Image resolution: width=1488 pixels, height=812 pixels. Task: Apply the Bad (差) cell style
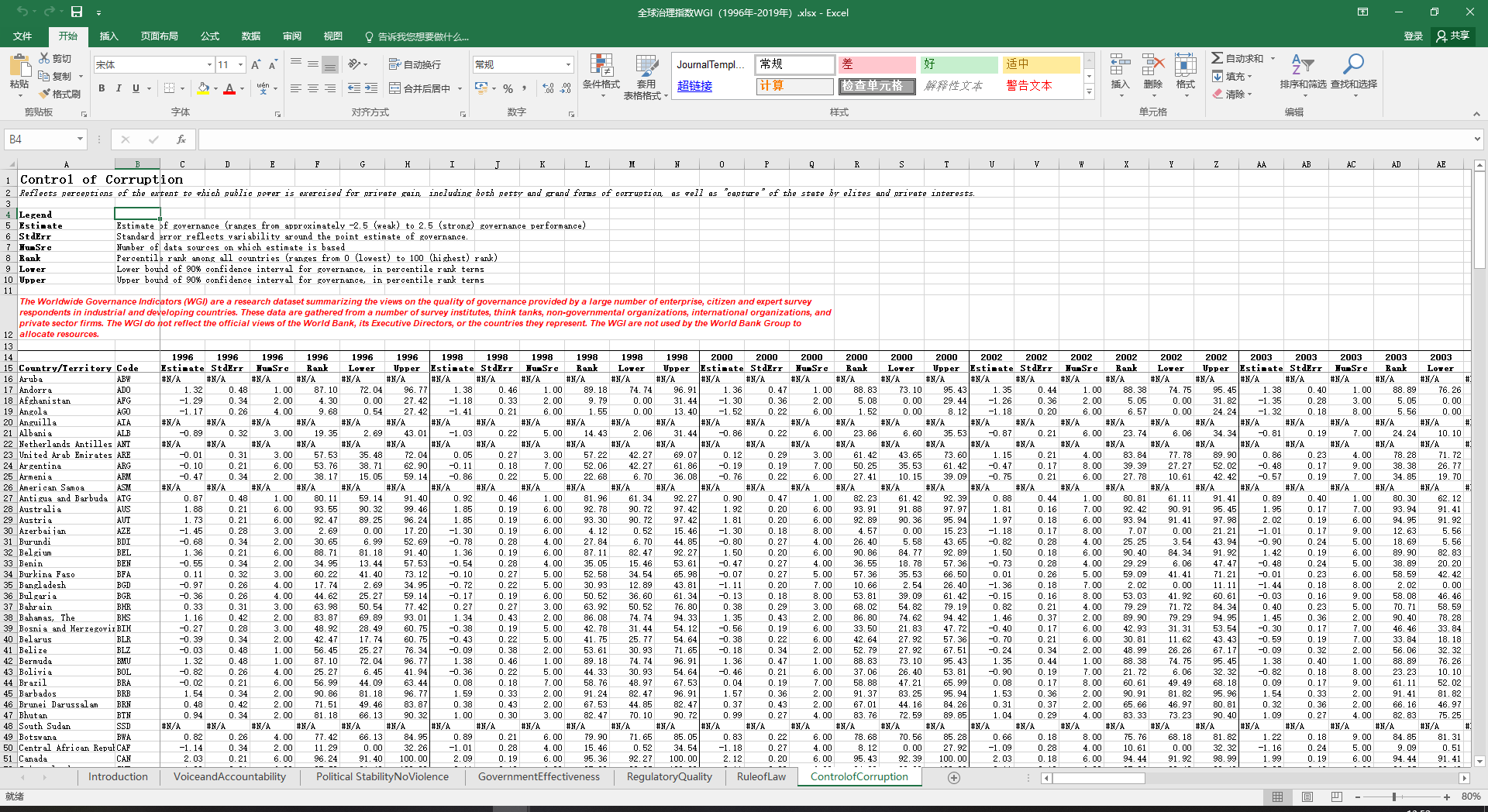pyautogui.click(x=877, y=64)
